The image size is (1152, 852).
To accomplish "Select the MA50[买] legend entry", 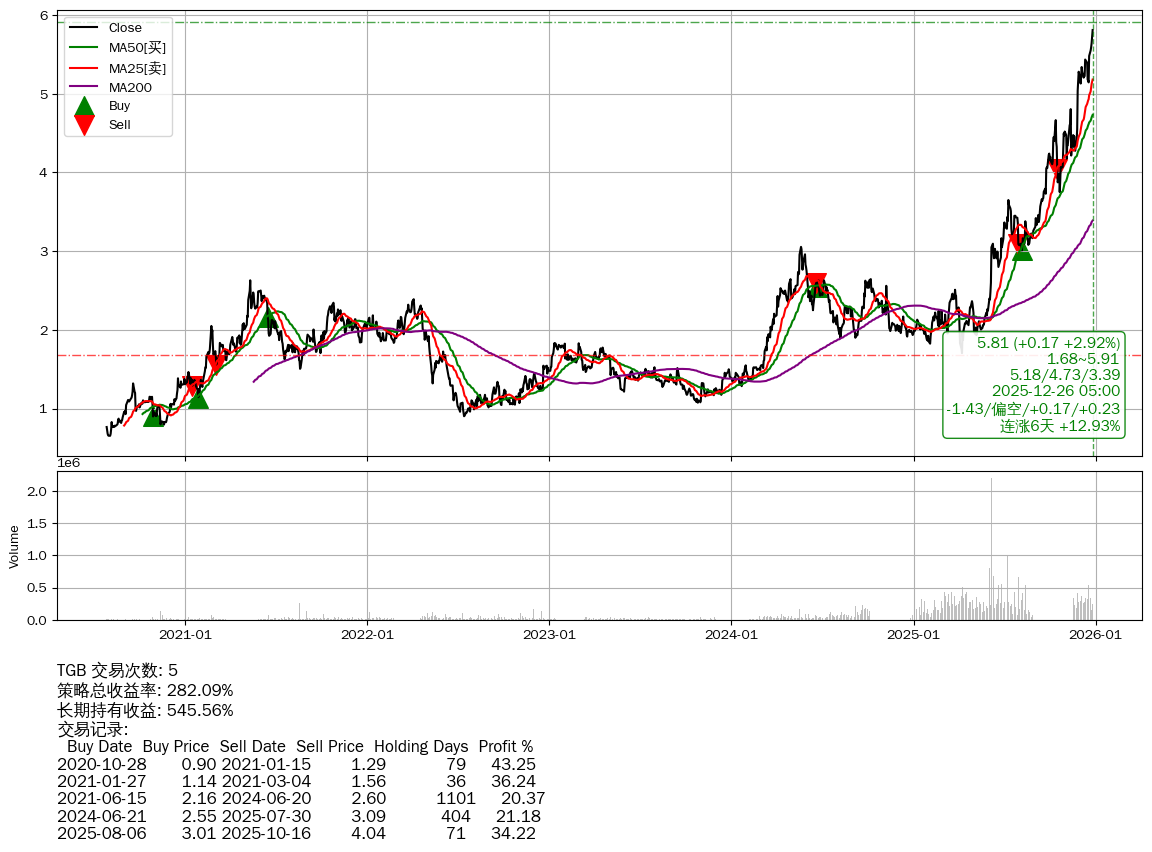I will coord(136,48).
